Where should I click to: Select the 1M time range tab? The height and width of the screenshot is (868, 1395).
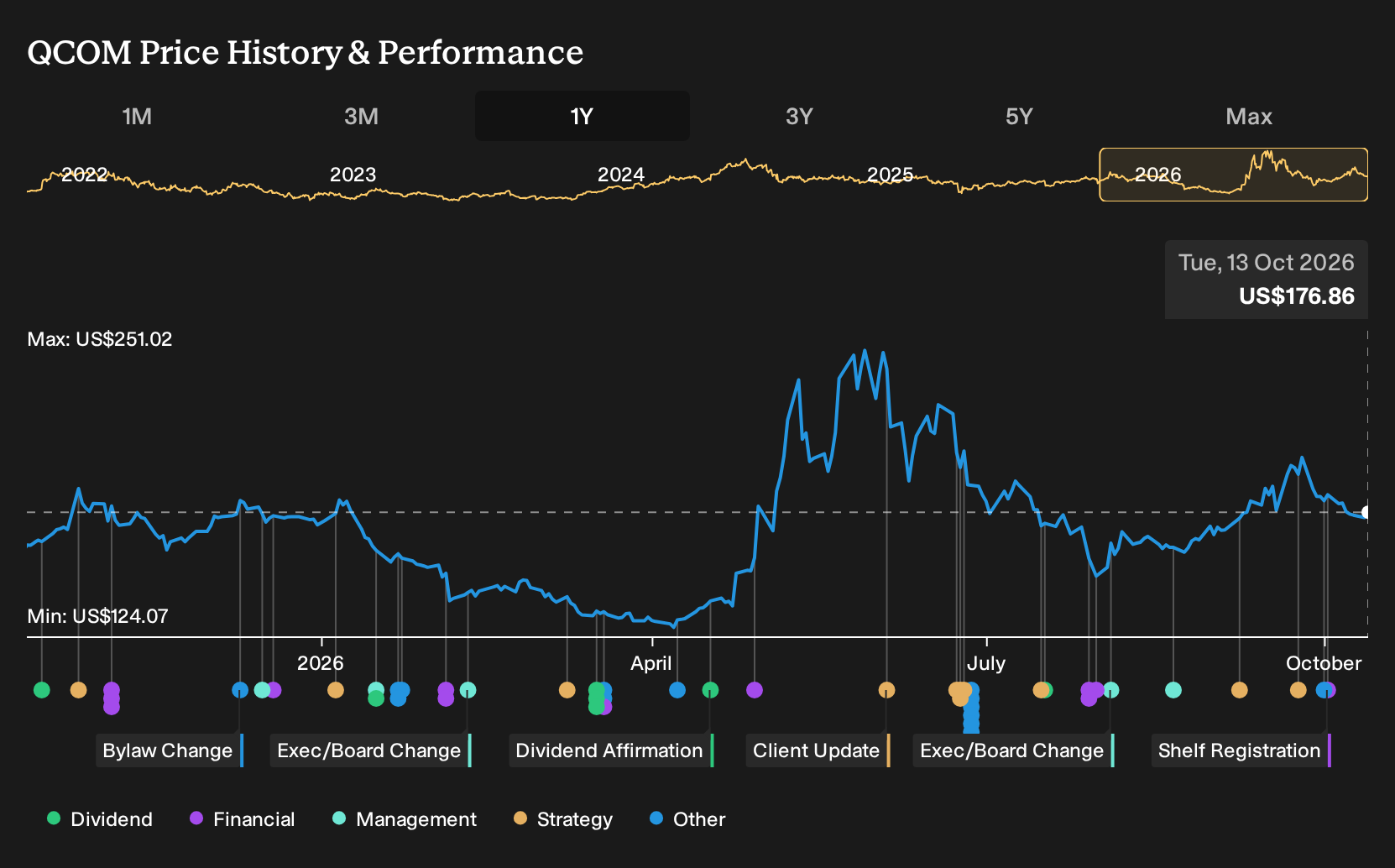click(x=137, y=116)
